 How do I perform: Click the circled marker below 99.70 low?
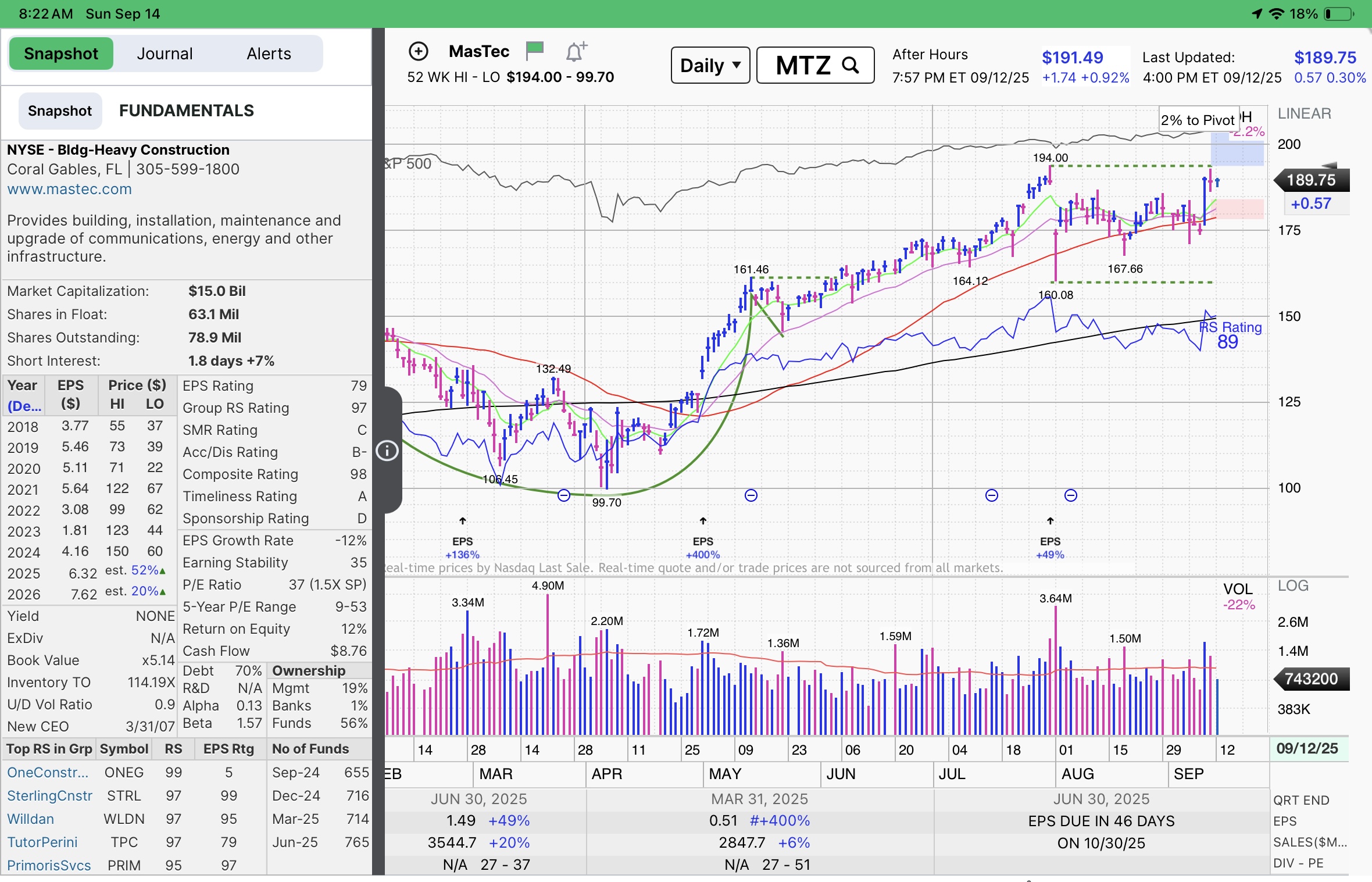coord(563,495)
